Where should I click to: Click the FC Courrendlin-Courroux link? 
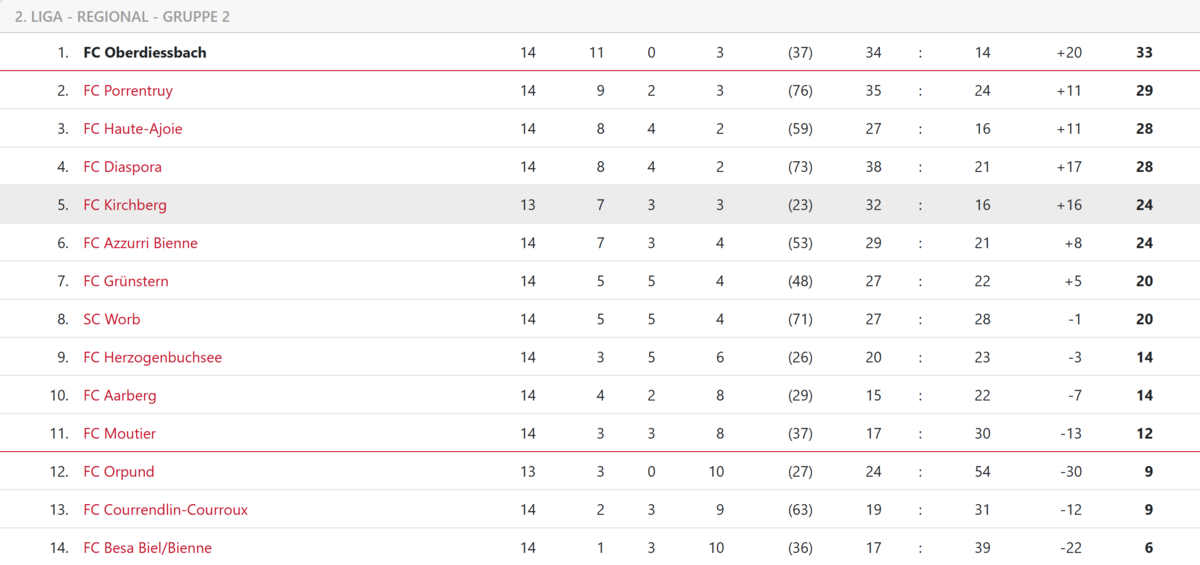tap(165, 510)
